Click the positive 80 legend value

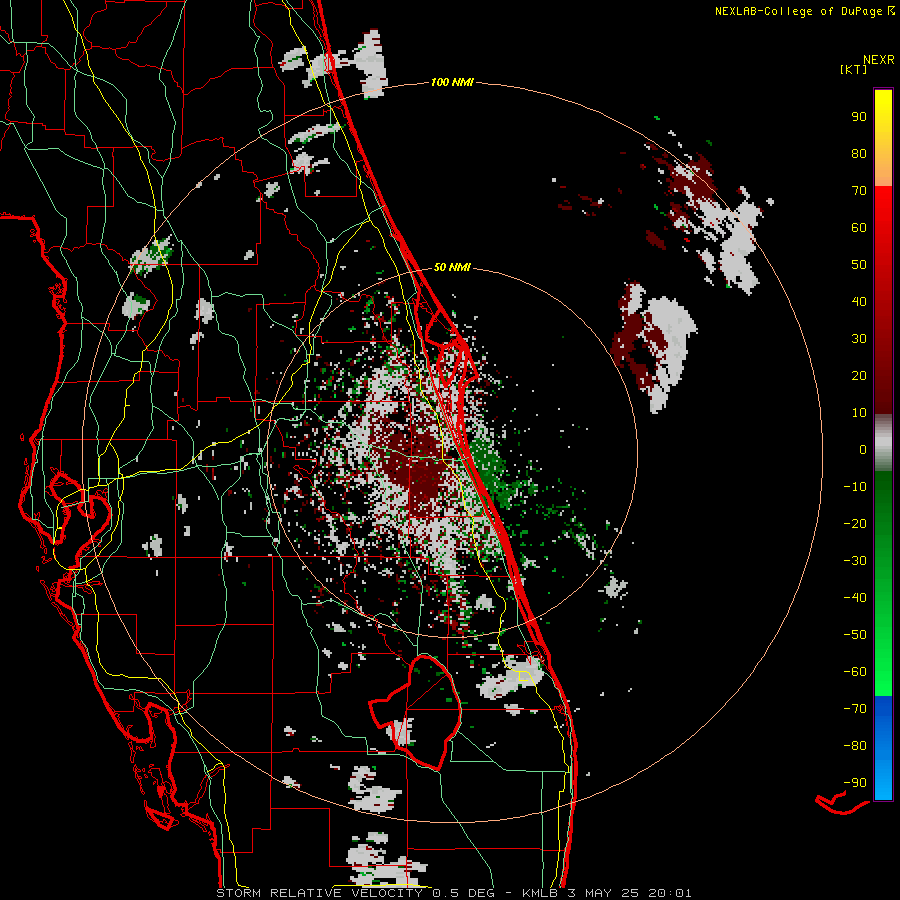[x=859, y=153]
